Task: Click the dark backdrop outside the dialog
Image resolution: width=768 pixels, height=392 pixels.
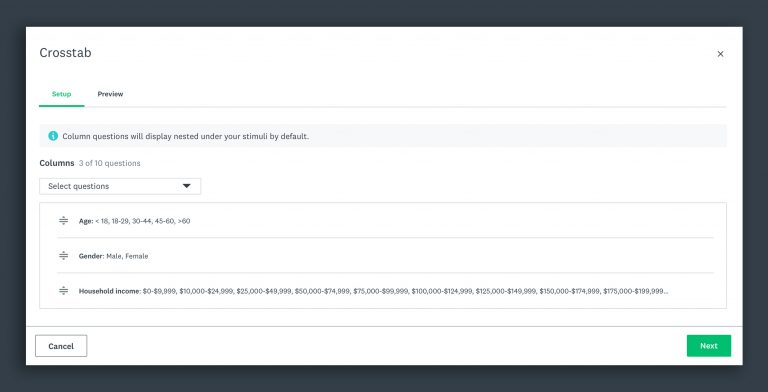Action: pyautogui.click(x=384, y=12)
